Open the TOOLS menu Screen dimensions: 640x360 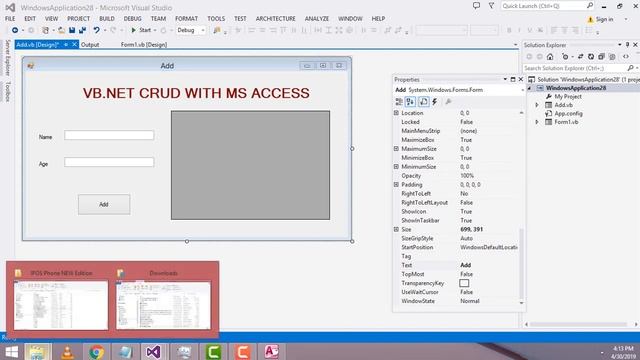pyautogui.click(x=216, y=19)
